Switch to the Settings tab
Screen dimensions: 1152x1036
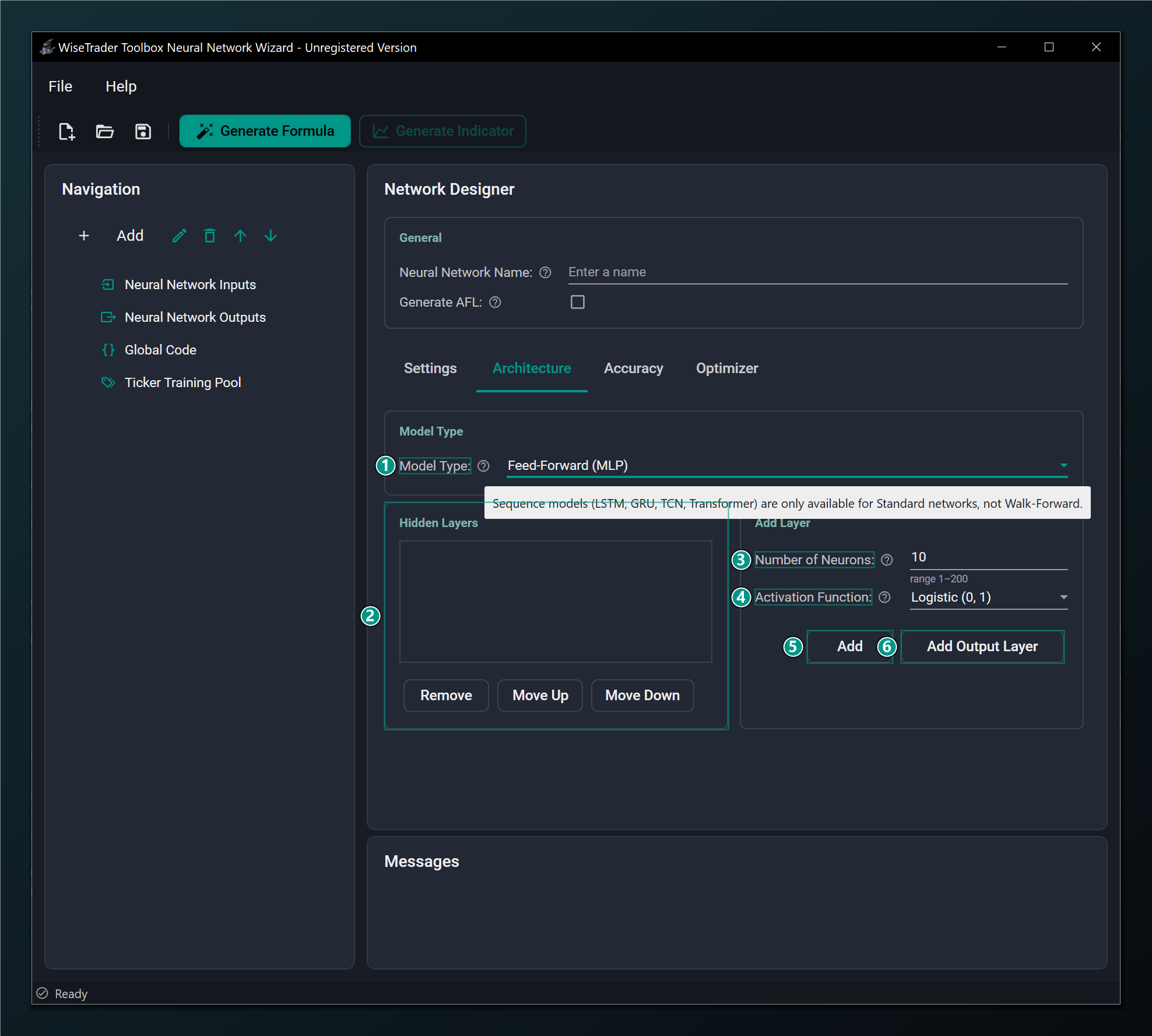pos(430,368)
